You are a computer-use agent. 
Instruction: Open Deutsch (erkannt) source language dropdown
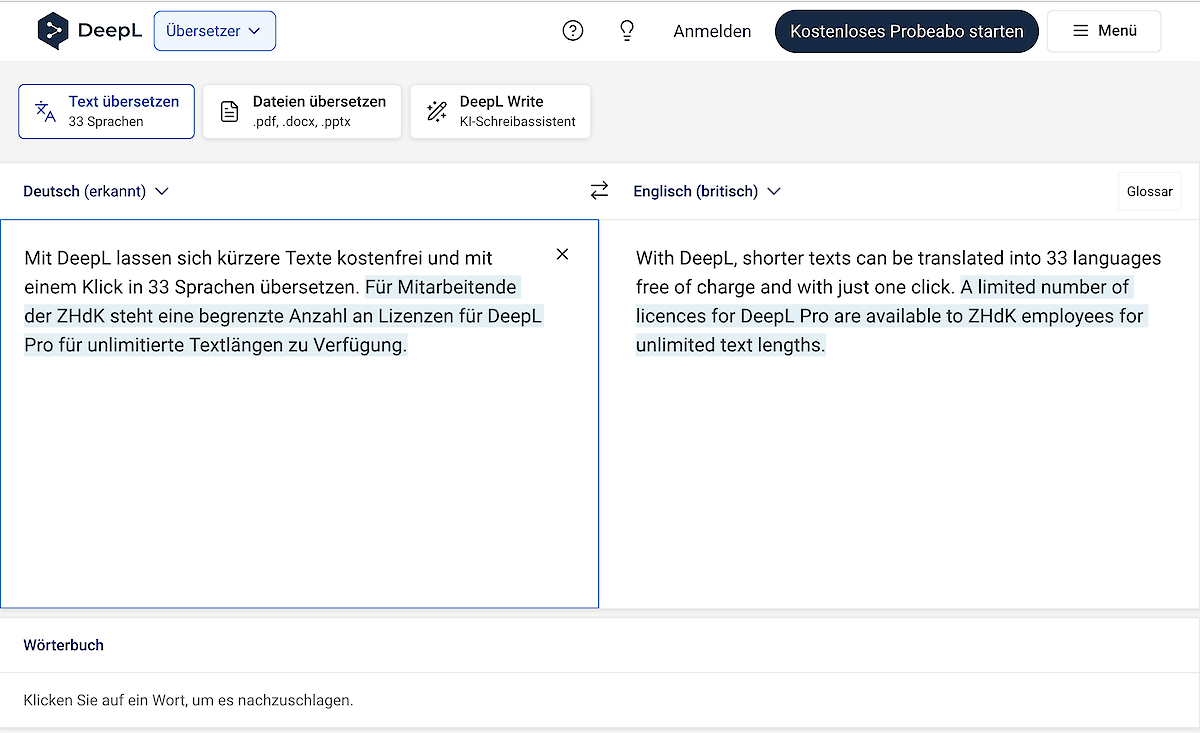[x=96, y=191]
